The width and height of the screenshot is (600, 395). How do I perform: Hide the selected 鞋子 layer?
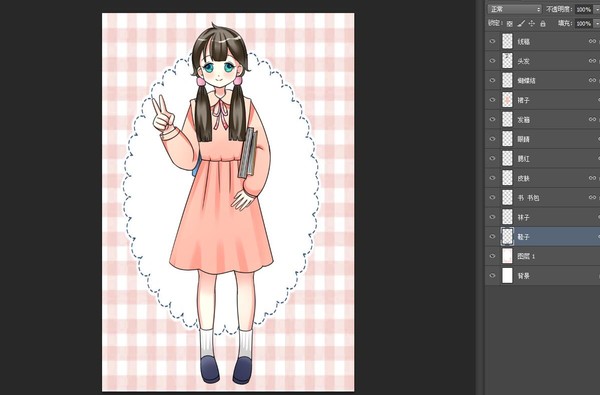492,237
